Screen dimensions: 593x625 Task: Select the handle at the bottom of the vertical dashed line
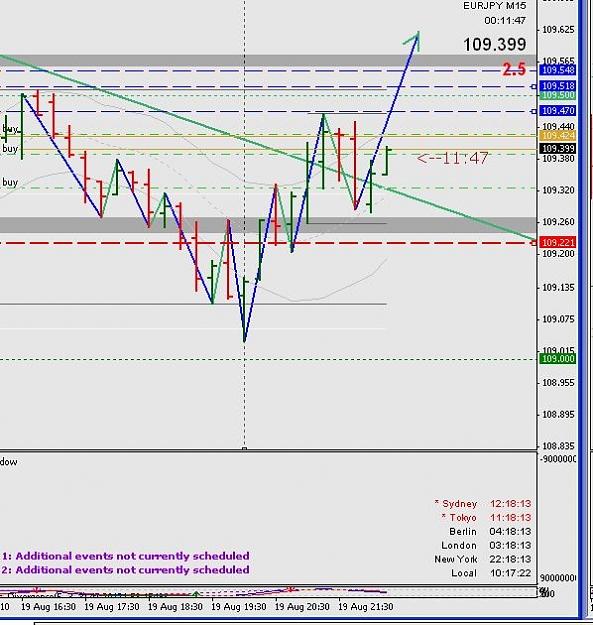pos(244,448)
